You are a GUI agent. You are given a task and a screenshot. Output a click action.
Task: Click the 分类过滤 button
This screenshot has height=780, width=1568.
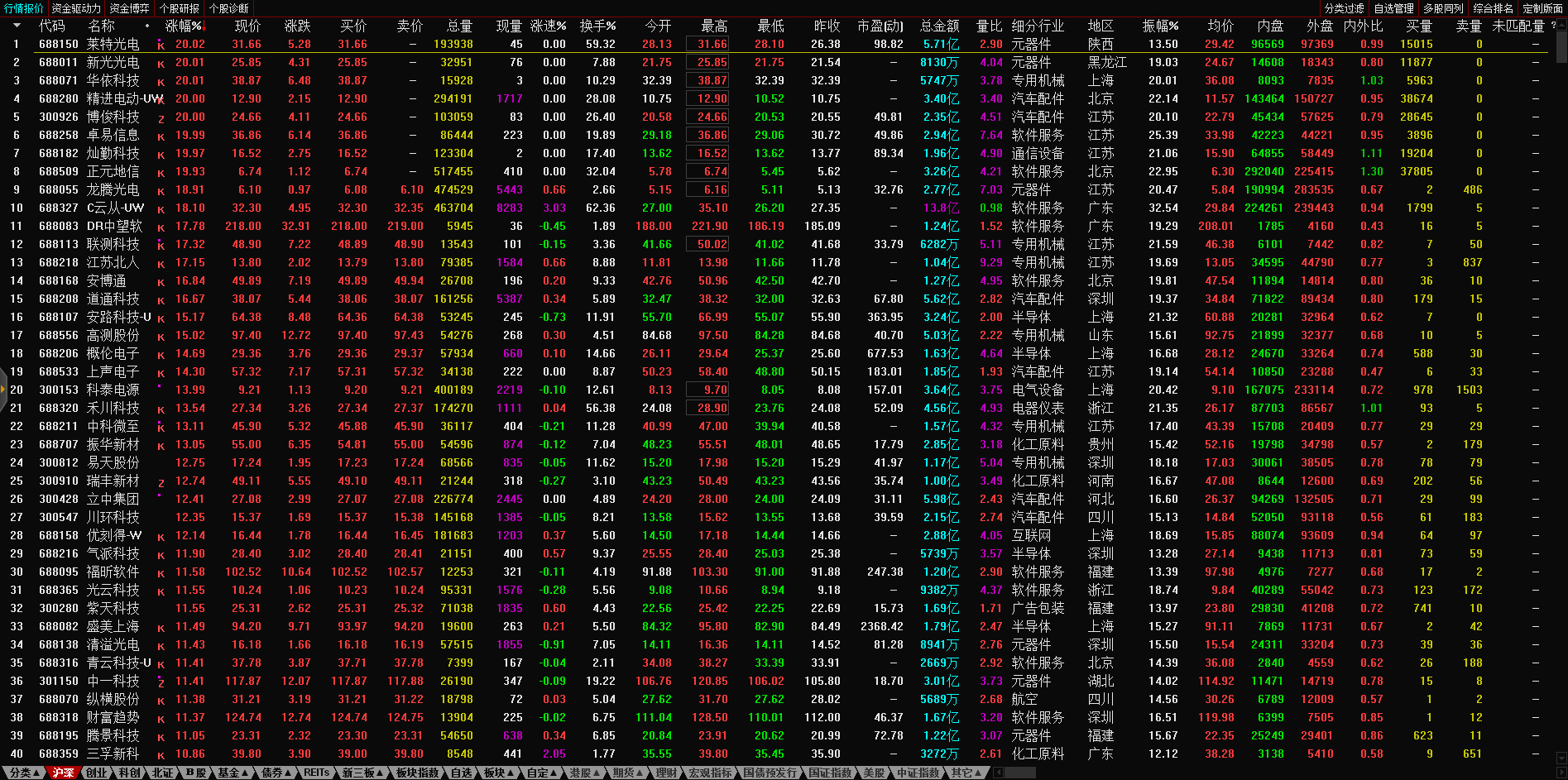pos(1344,8)
